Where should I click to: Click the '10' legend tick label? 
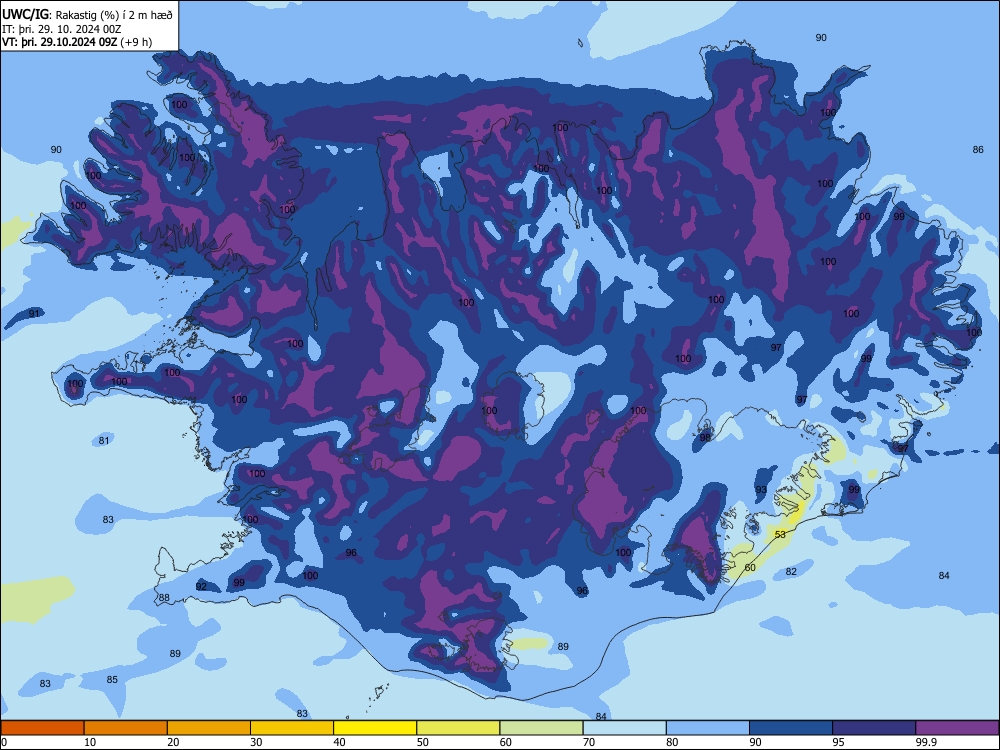click(x=90, y=742)
